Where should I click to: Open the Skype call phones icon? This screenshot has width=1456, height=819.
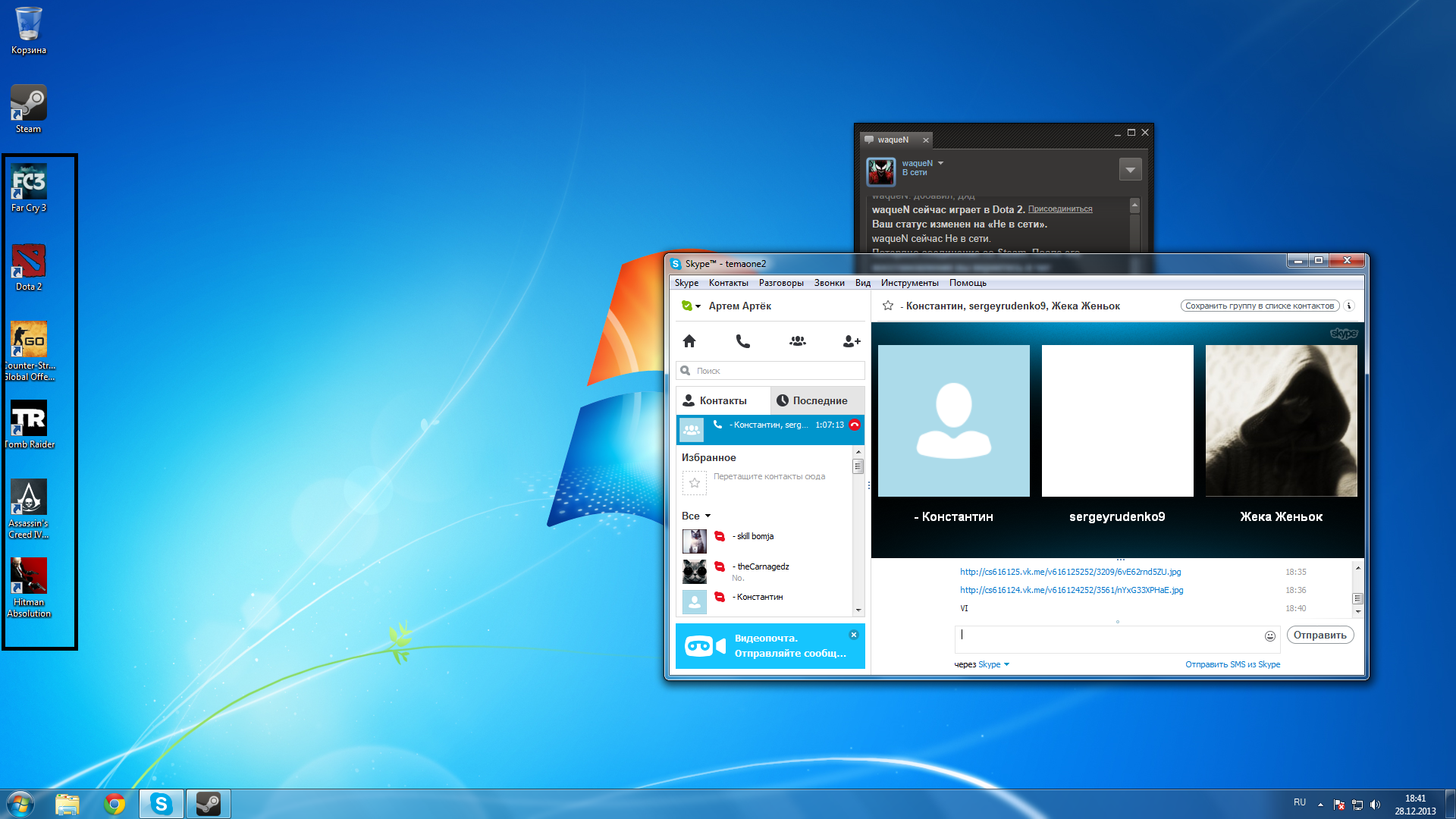point(743,341)
